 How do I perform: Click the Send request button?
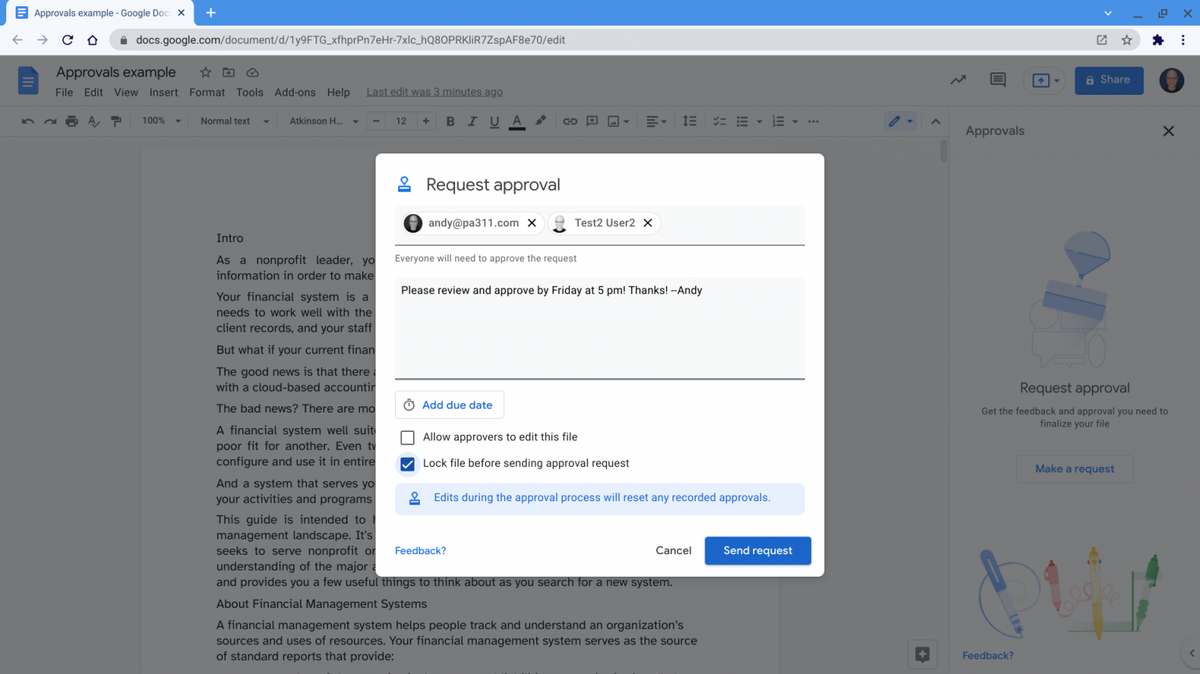pyautogui.click(x=757, y=550)
